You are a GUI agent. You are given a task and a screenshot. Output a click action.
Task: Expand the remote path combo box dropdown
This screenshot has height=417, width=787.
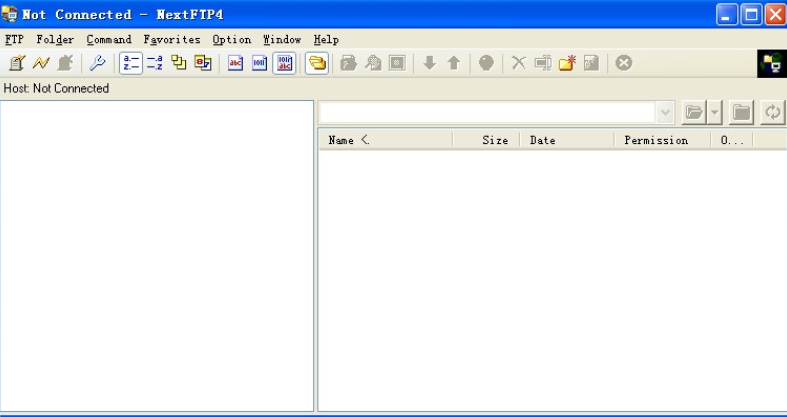(x=666, y=113)
